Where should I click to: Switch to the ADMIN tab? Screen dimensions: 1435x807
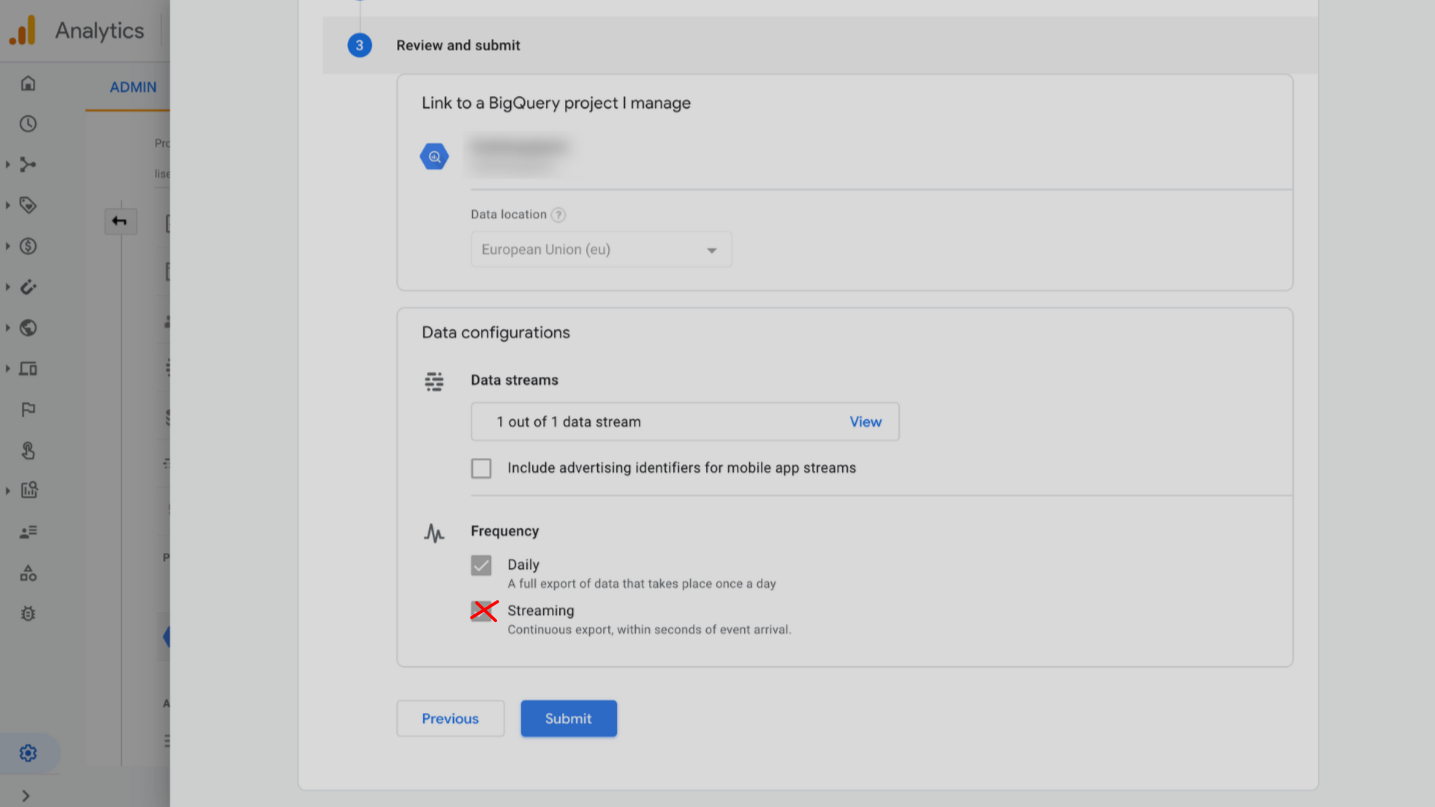coord(133,87)
